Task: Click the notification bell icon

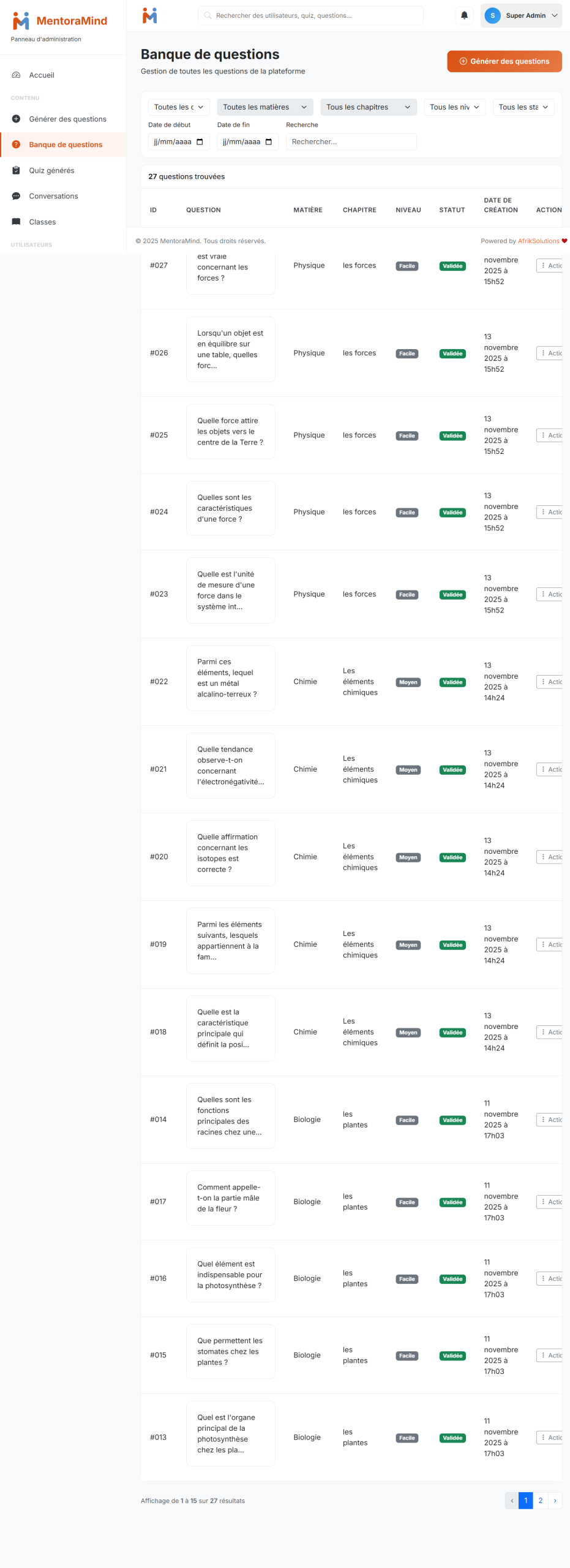Action: click(x=464, y=15)
